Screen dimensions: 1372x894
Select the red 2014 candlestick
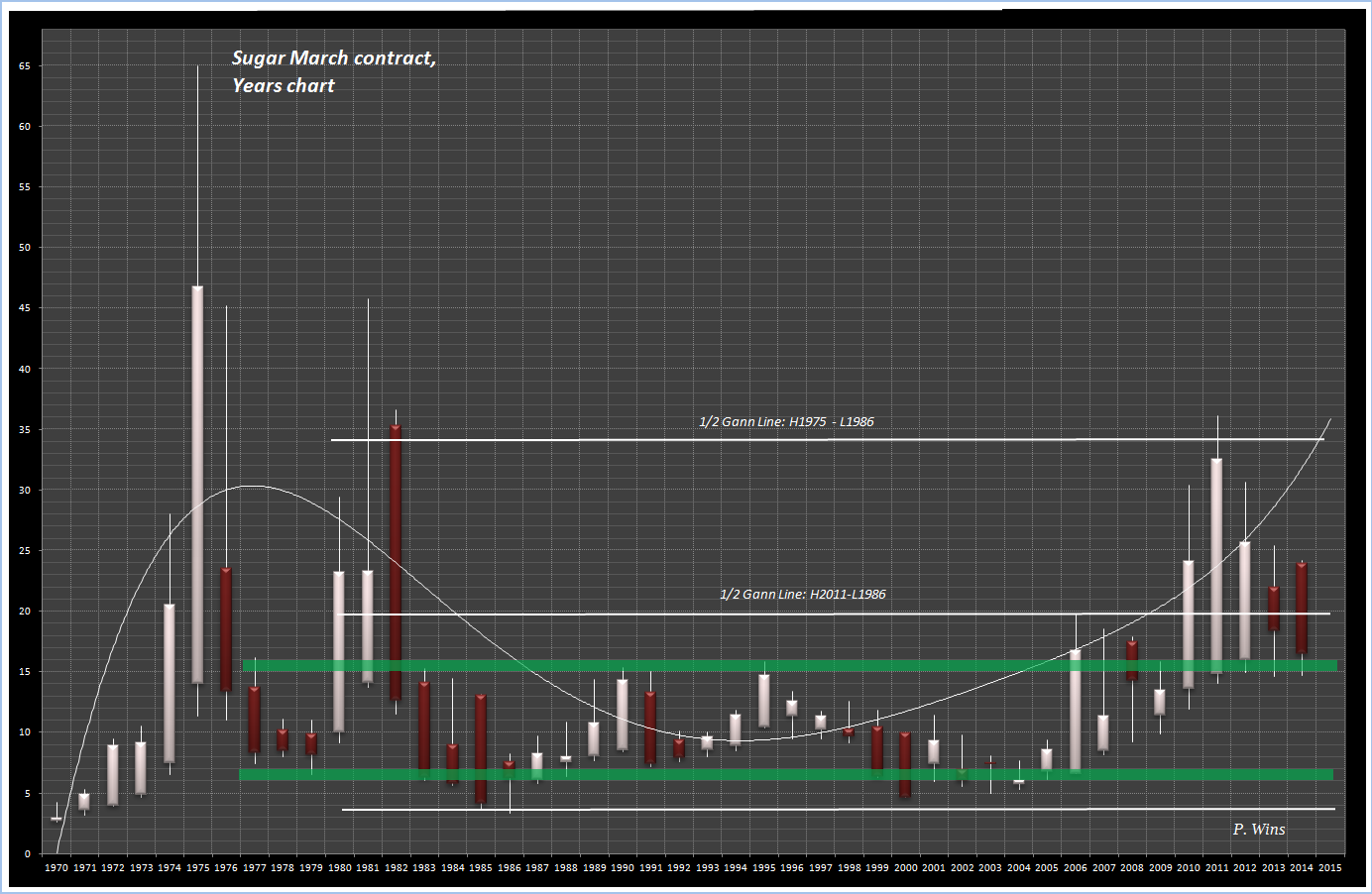1302,605
